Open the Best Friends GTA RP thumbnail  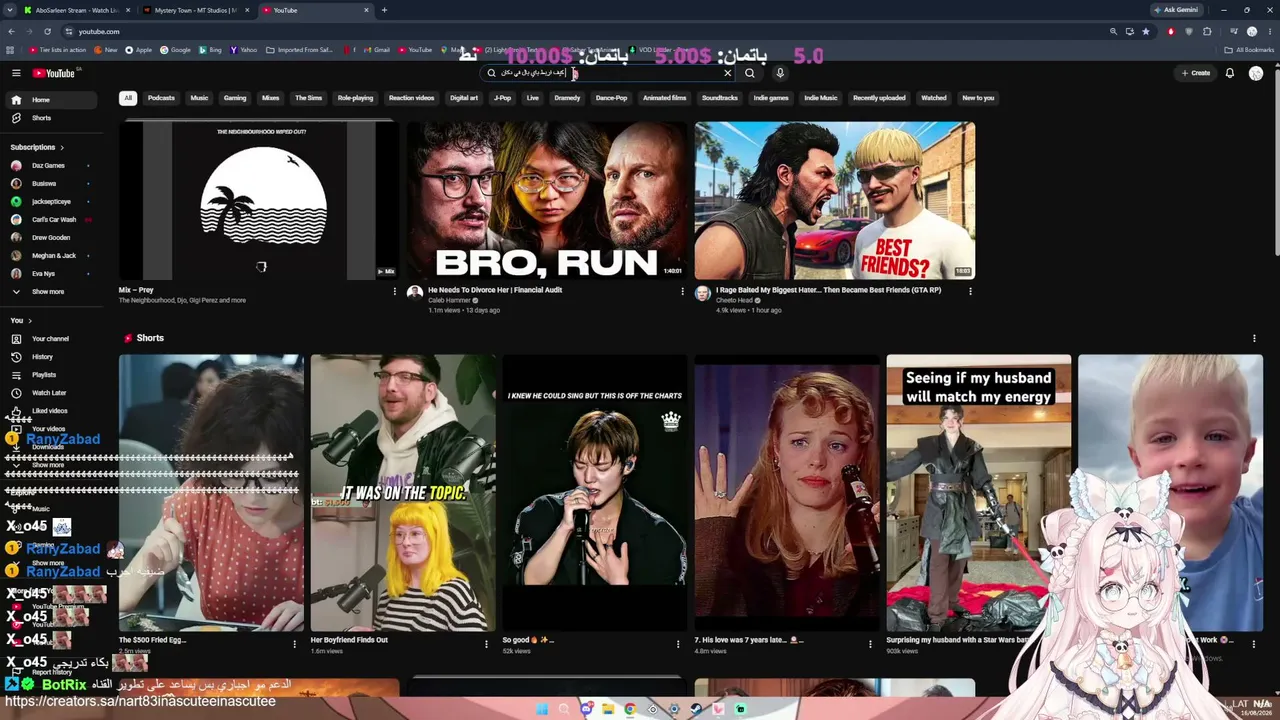tap(835, 200)
